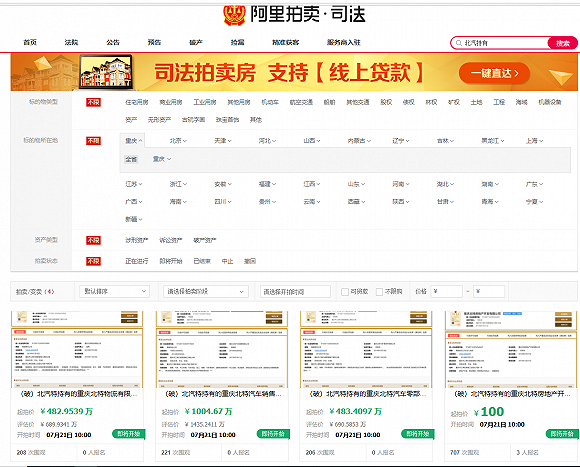580x467 pixels.
Task: Expand the 天津 province dropdown
Action: 223,141
